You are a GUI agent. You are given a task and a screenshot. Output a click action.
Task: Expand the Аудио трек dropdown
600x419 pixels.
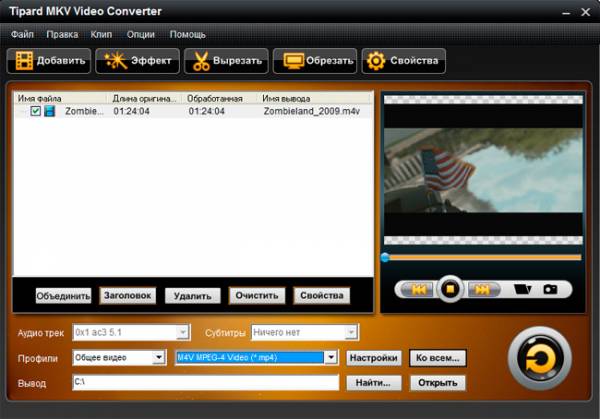pyautogui.click(x=183, y=332)
